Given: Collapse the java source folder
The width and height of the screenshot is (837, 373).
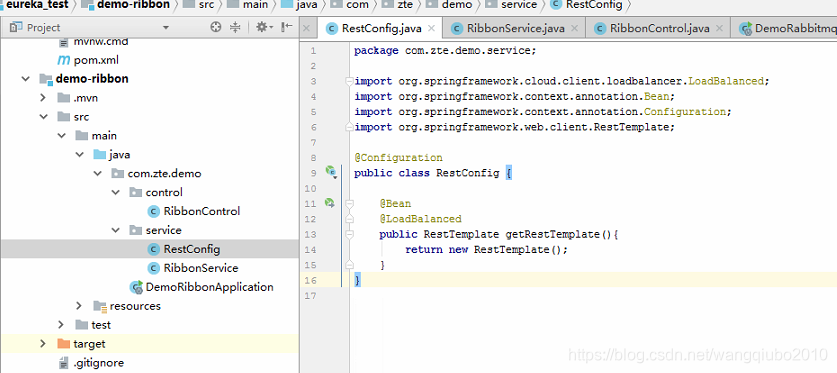Looking at the screenshot, I should [x=80, y=155].
